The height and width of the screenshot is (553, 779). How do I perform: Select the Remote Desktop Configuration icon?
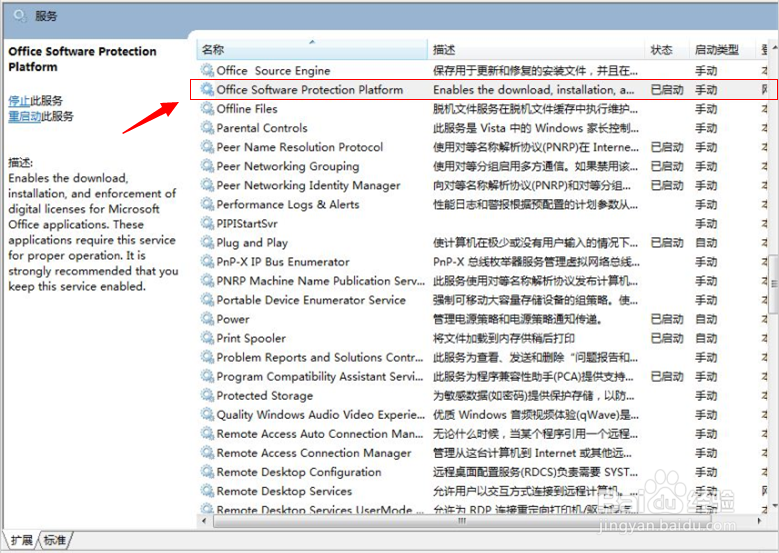click(x=207, y=472)
